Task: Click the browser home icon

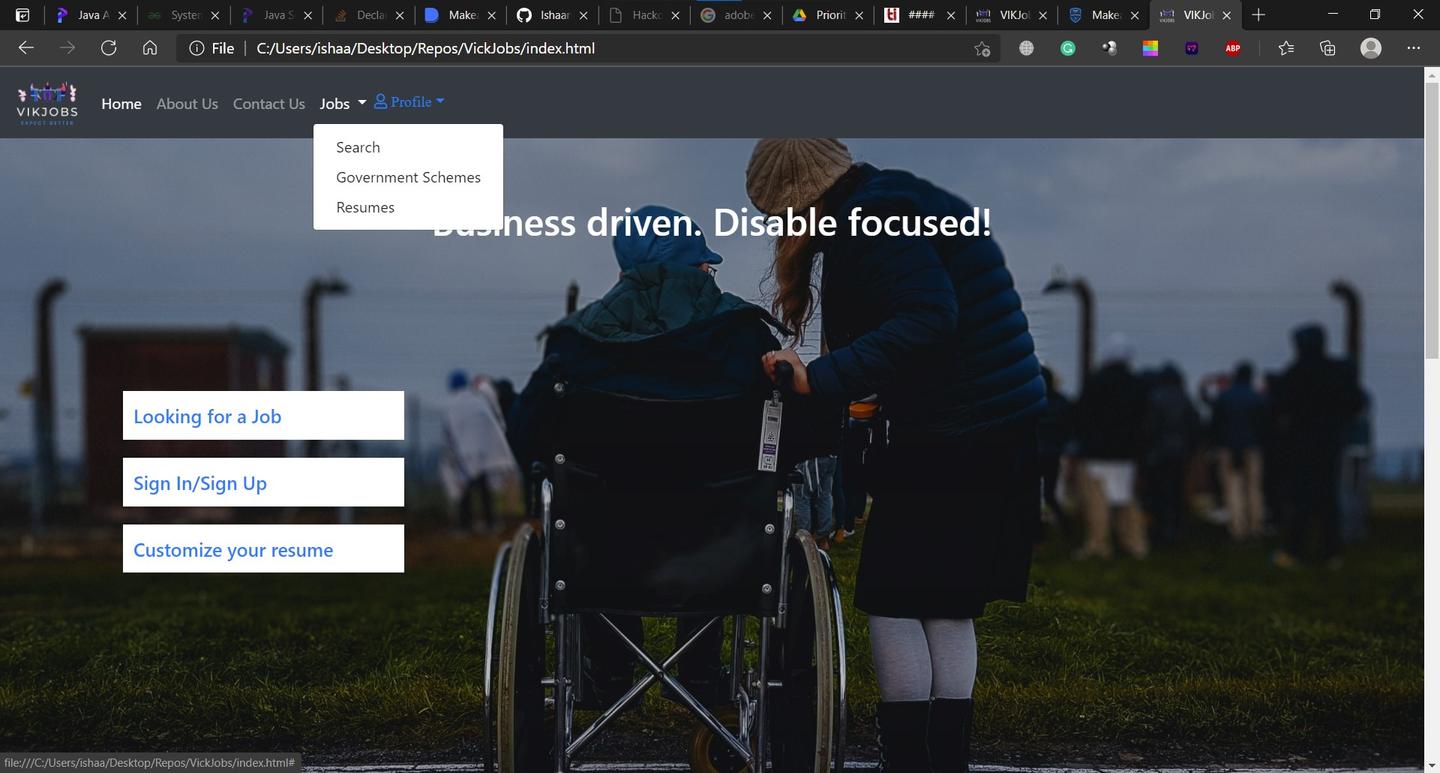Action: click(149, 48)
